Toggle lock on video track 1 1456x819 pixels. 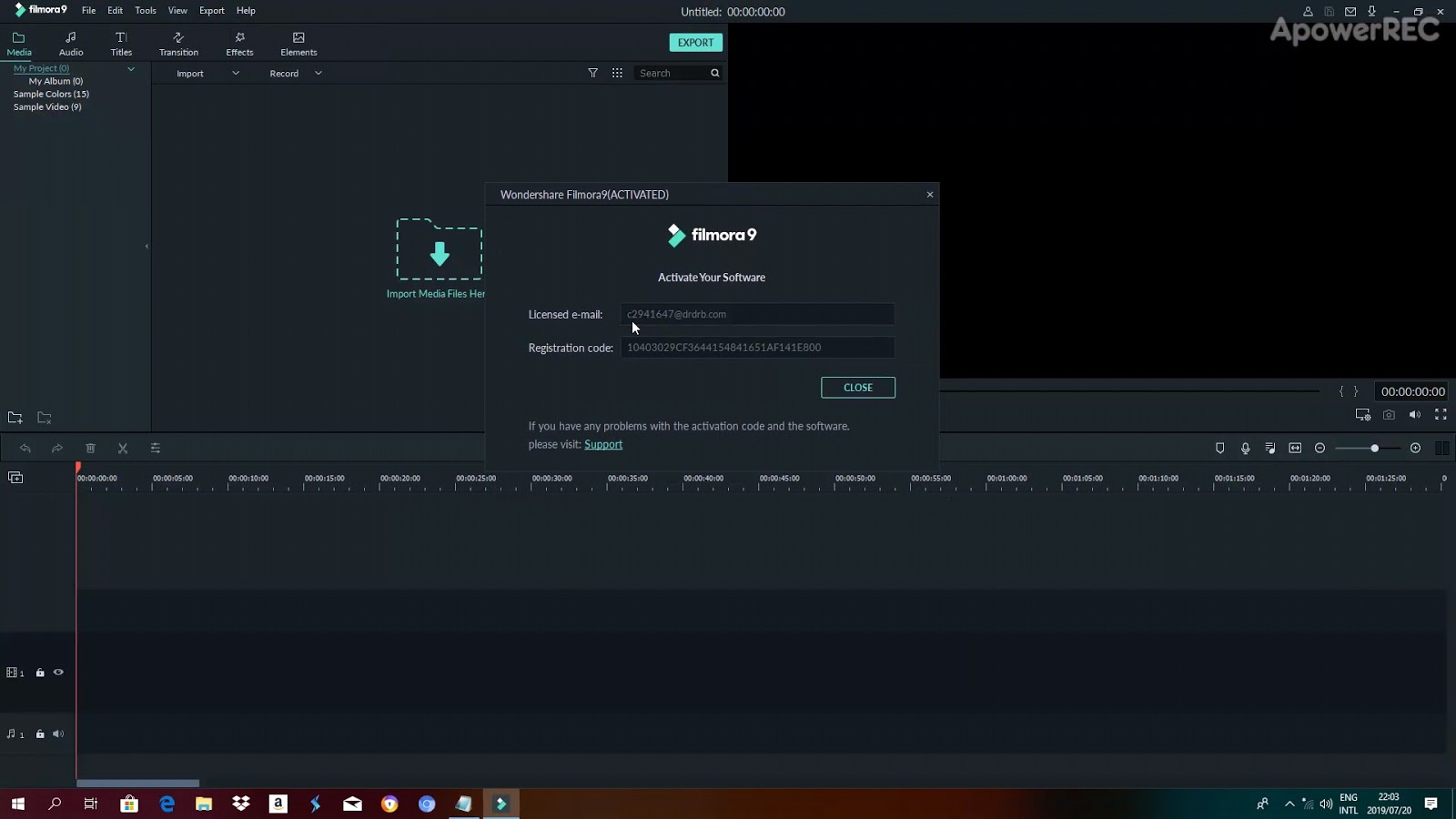tap(40, 672)
